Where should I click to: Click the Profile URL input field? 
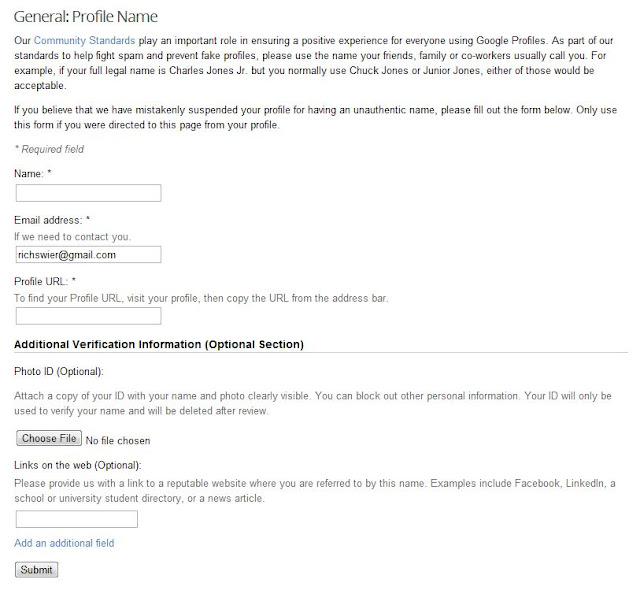pyautogui.click(x=89, y=316)
